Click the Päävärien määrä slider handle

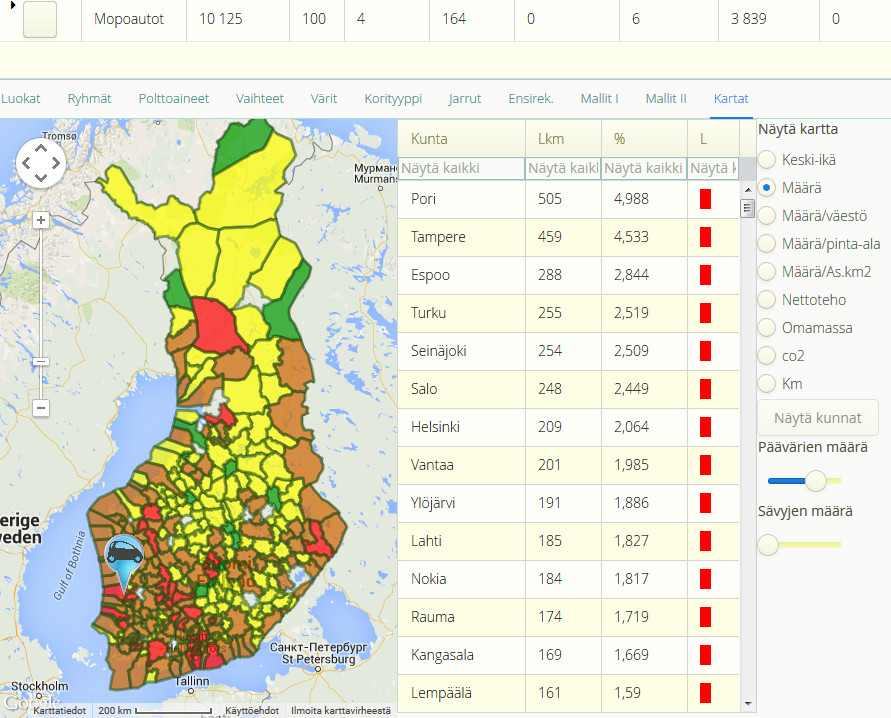coord(816,481)
